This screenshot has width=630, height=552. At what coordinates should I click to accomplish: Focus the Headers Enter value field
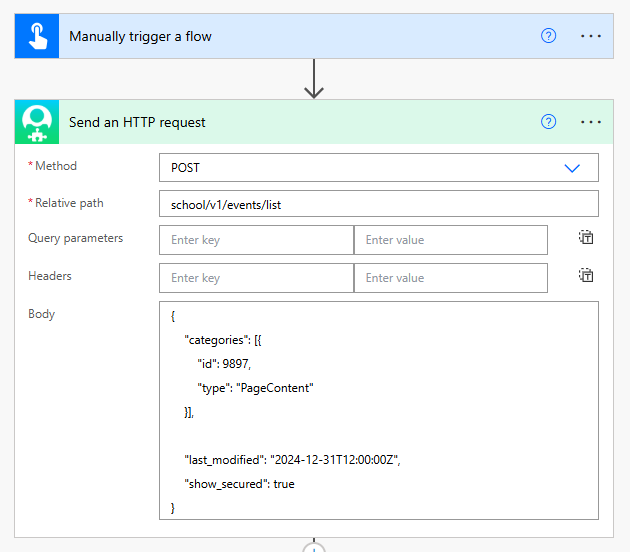point(451,278)
